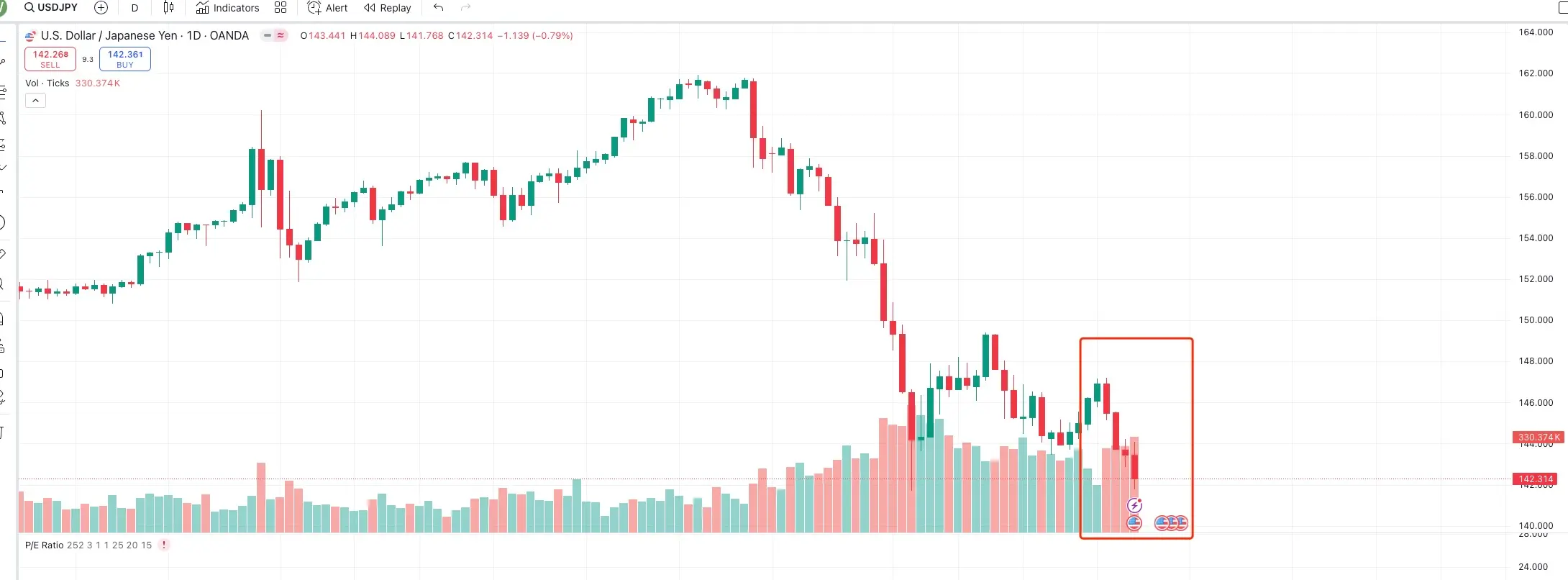The width and height of the screenshot is (1568, 580).
Task: Click the redo arrow
Action: [x=465, y=8]
